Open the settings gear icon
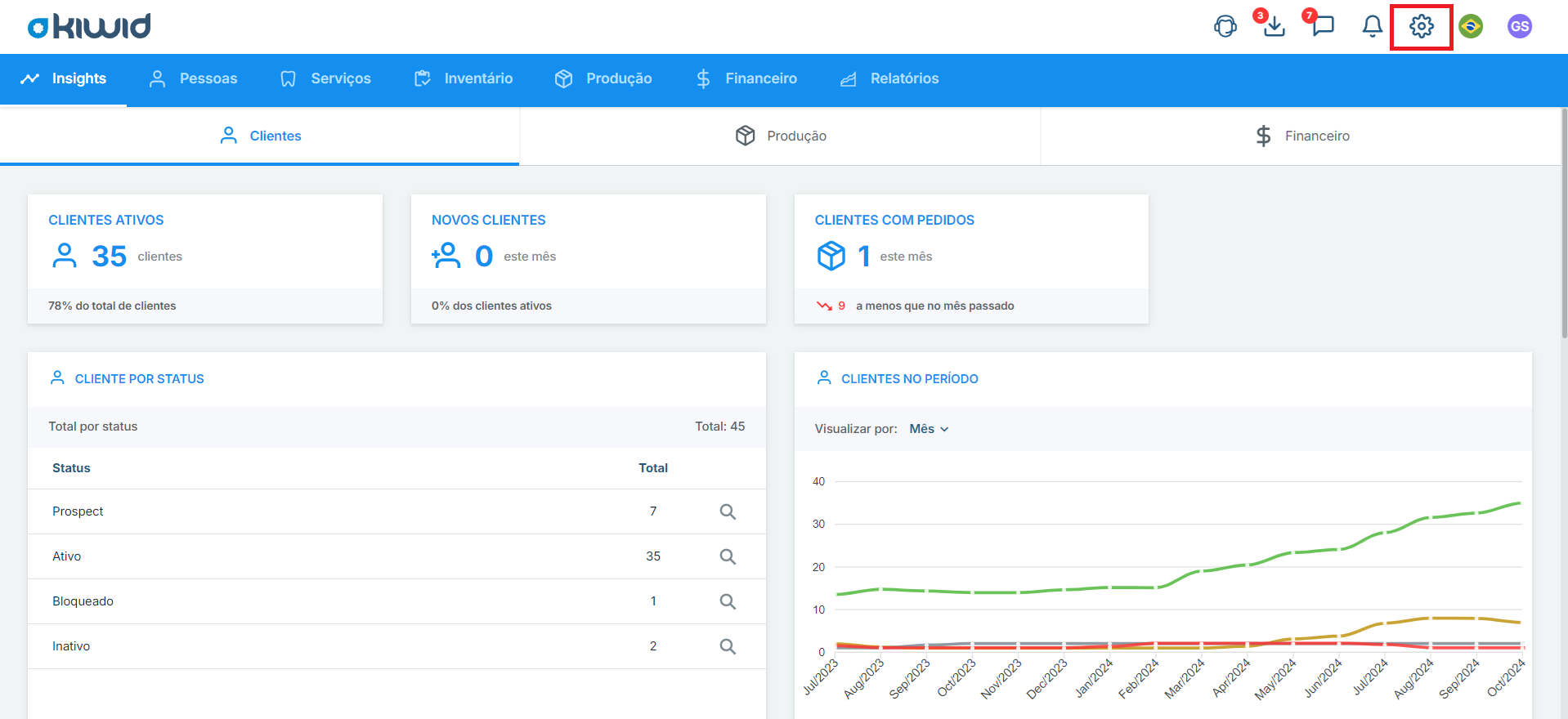Viewport: 1568px width, 719px height. 1422,26
